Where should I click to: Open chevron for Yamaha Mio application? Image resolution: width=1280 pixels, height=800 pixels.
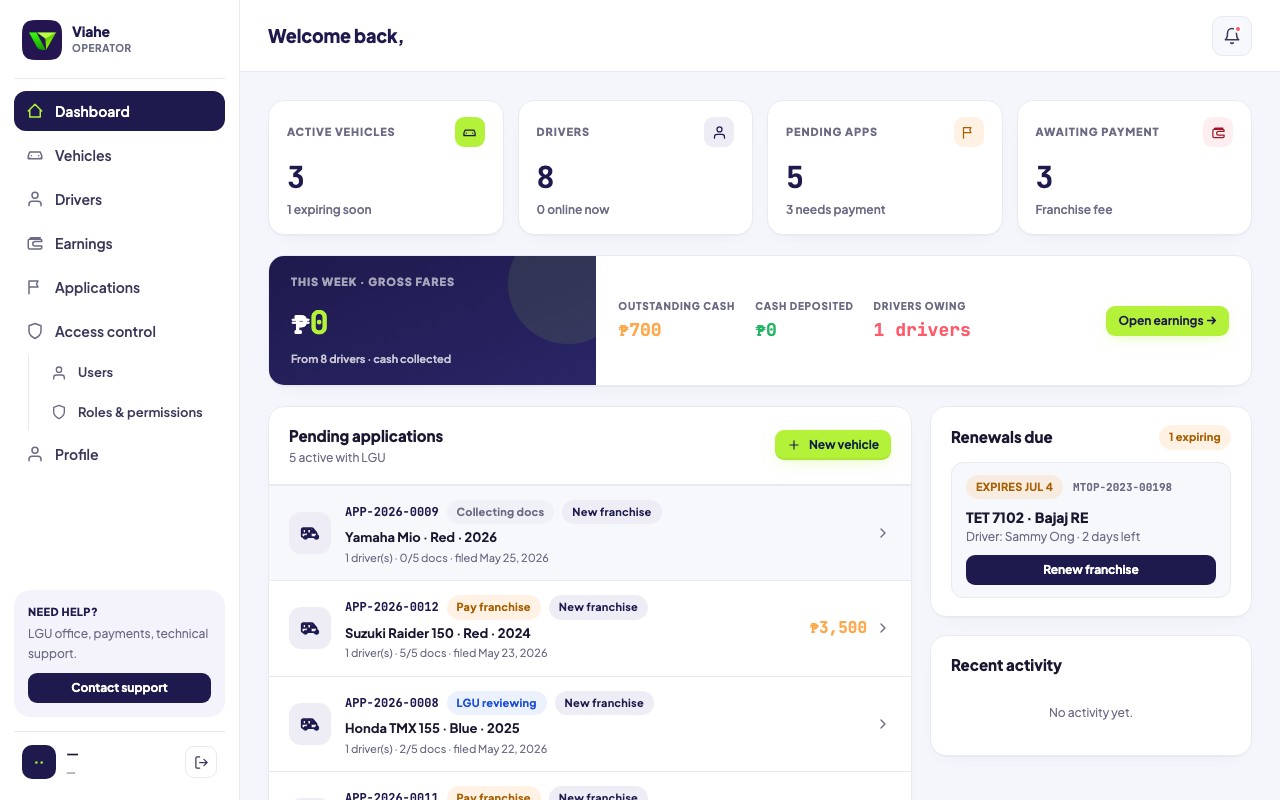(883, 533)
